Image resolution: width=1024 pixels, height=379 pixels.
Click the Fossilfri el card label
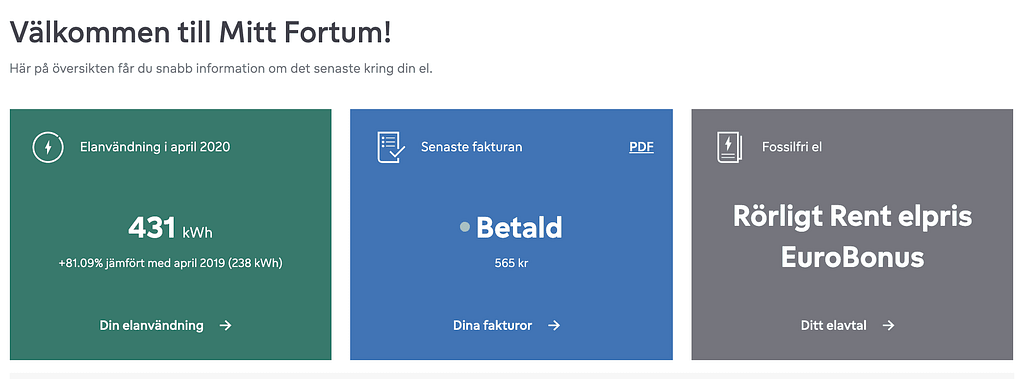coord(792,148)
